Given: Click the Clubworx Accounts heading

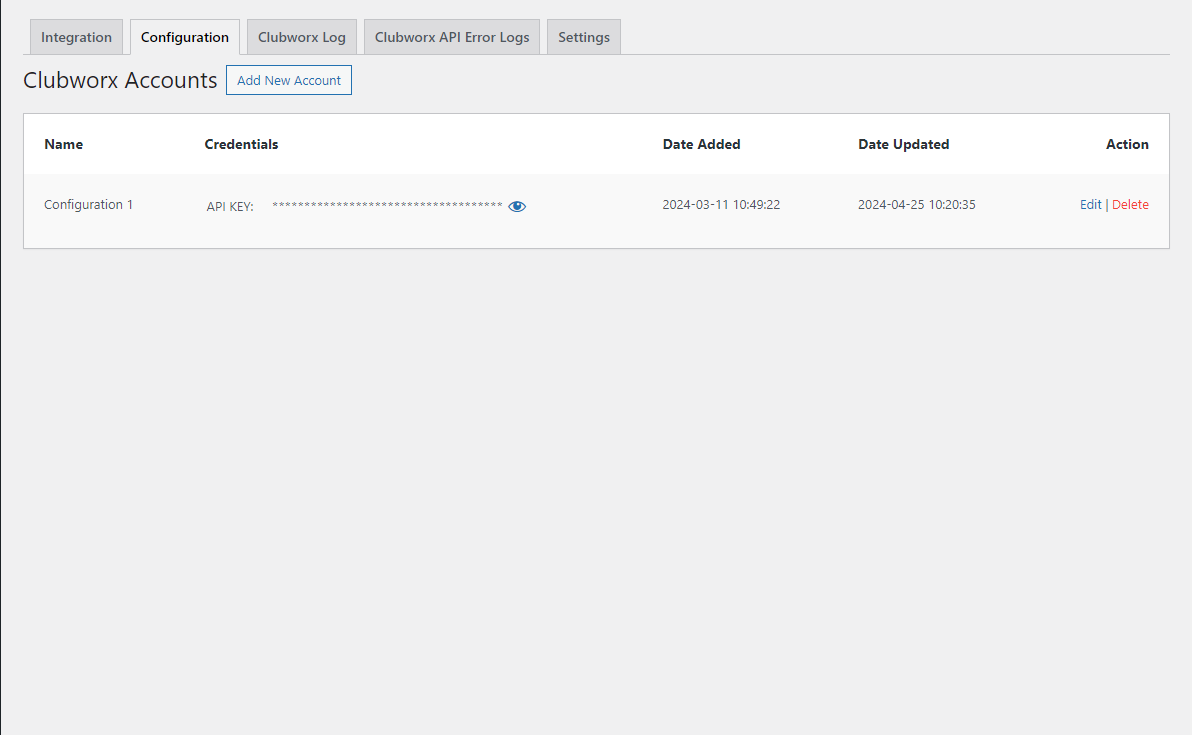Looking at the screenshot, I should click(120, 80).
